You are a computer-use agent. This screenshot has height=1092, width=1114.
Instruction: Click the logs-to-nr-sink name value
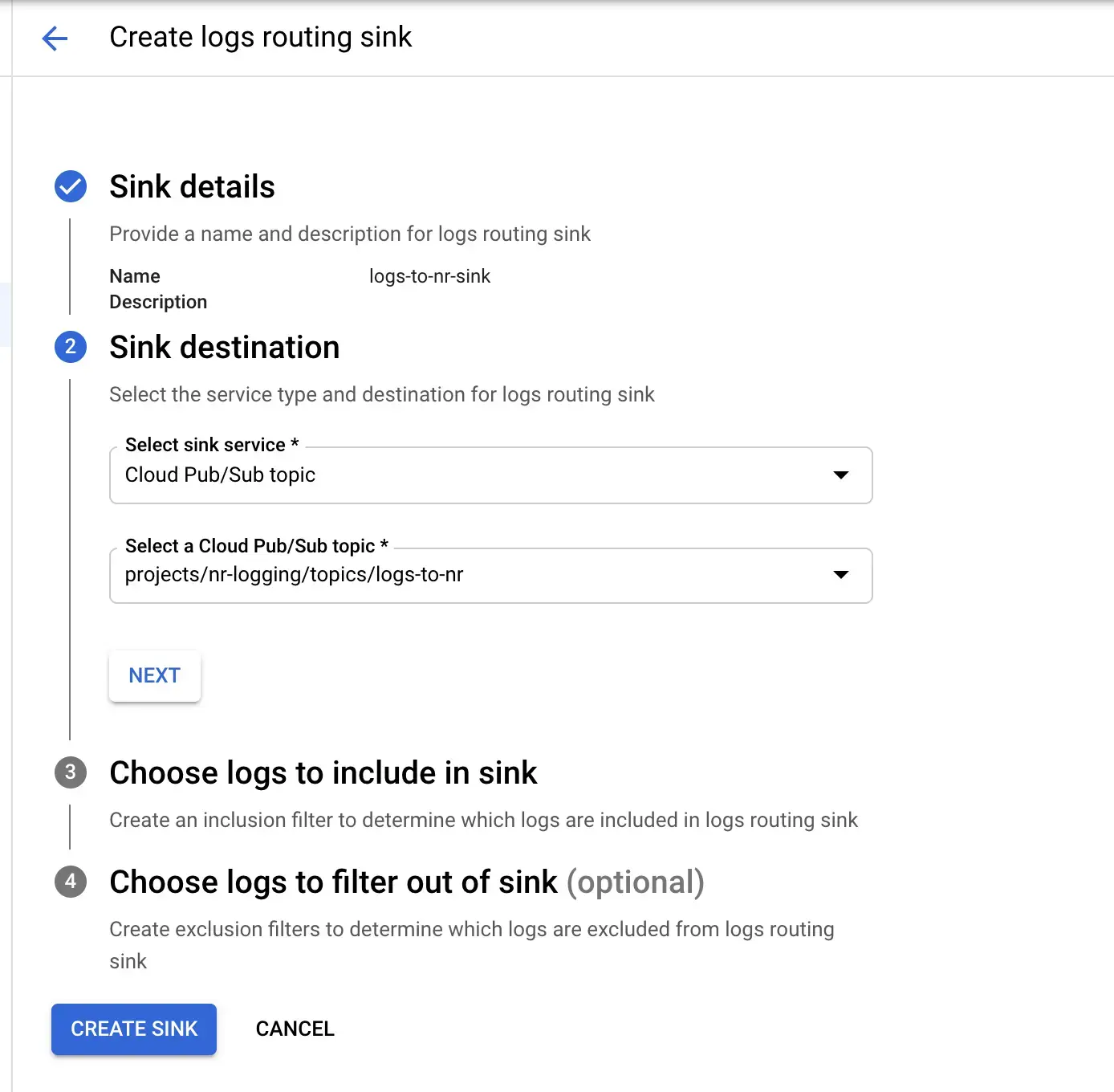429,276
